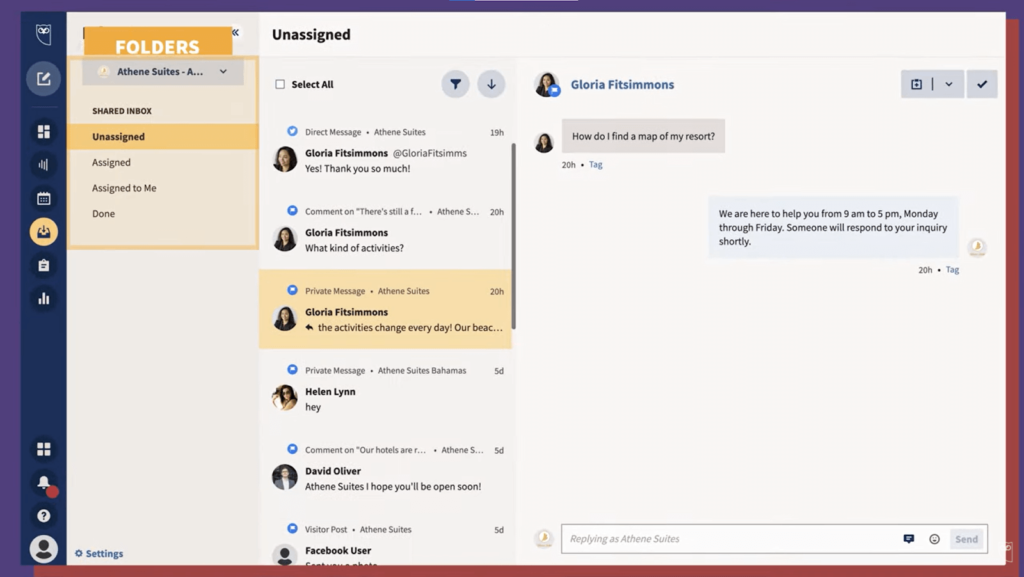Click Helen Lynn's profile photo
Image resolution: width=1024 pixels, height=577 pixels.
coord(285,398)
